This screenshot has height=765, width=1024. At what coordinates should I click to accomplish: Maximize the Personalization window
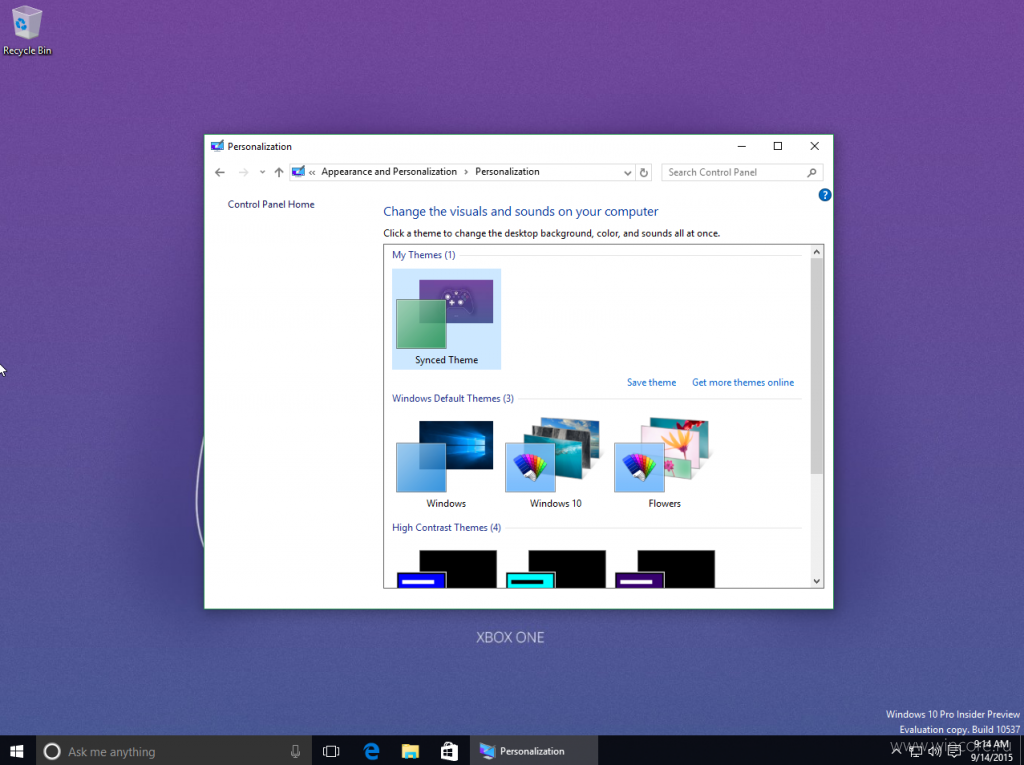pos(778,146)
